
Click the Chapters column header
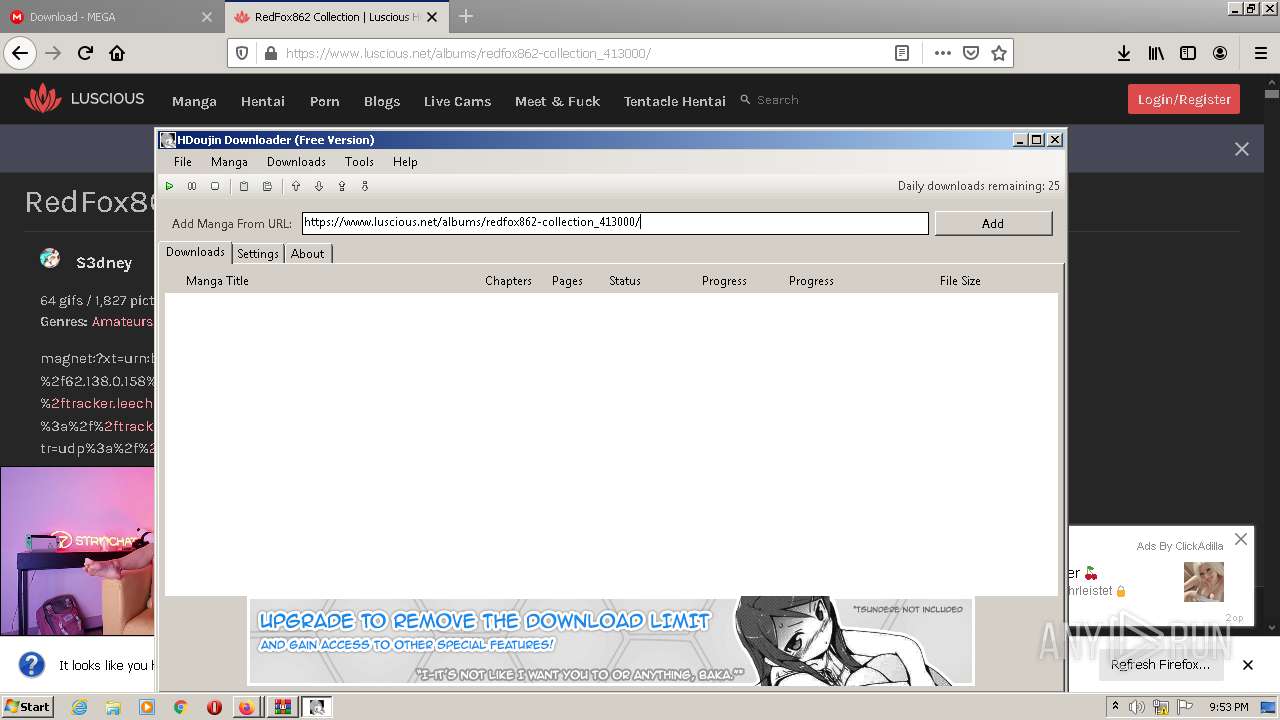point(508,281)
